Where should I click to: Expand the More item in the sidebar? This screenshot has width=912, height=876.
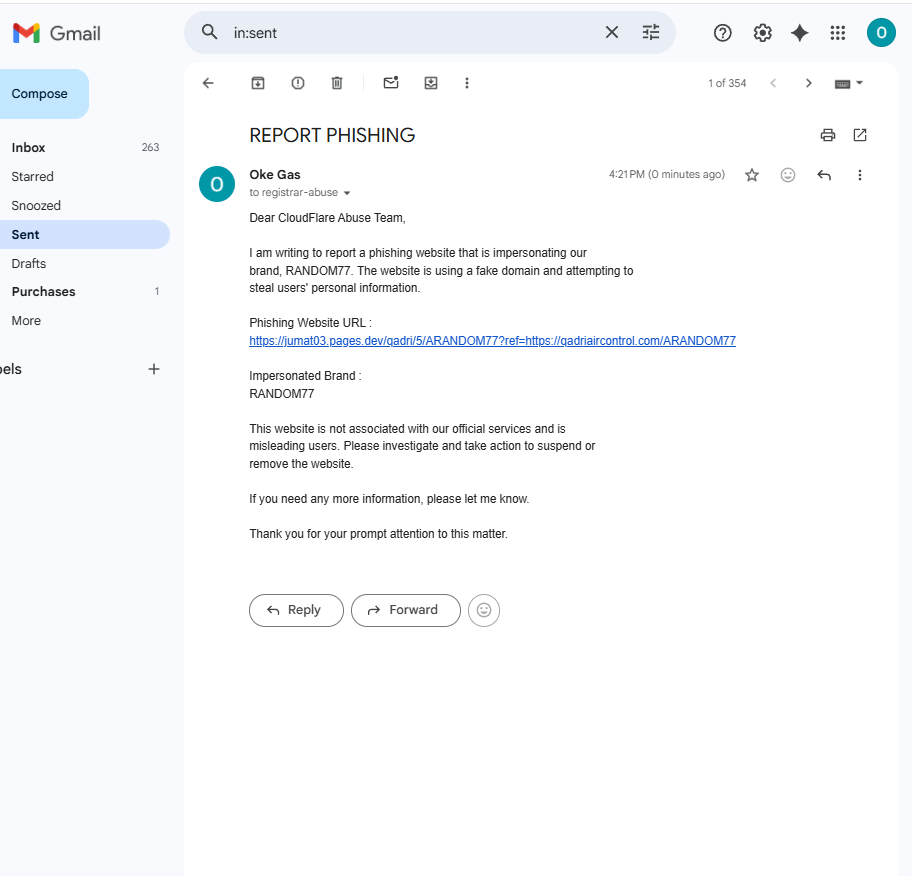tap(26, 321)
